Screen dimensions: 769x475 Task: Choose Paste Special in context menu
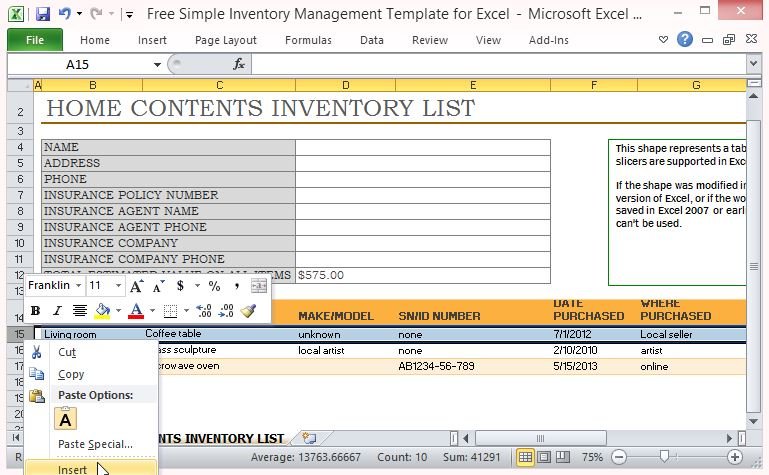tap(95, 444)
